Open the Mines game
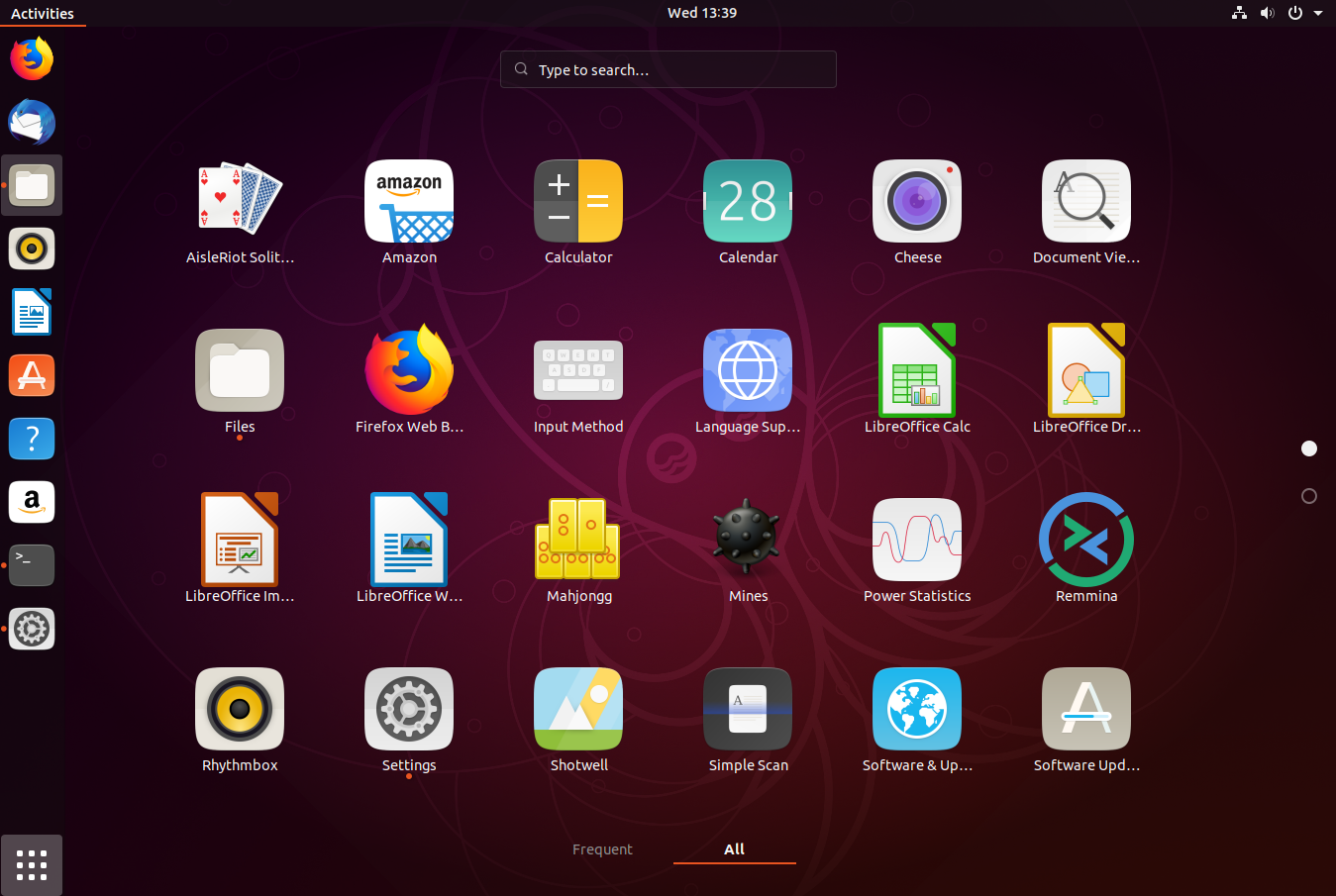This screenshot has height=896, width=1336. point(748,540)
